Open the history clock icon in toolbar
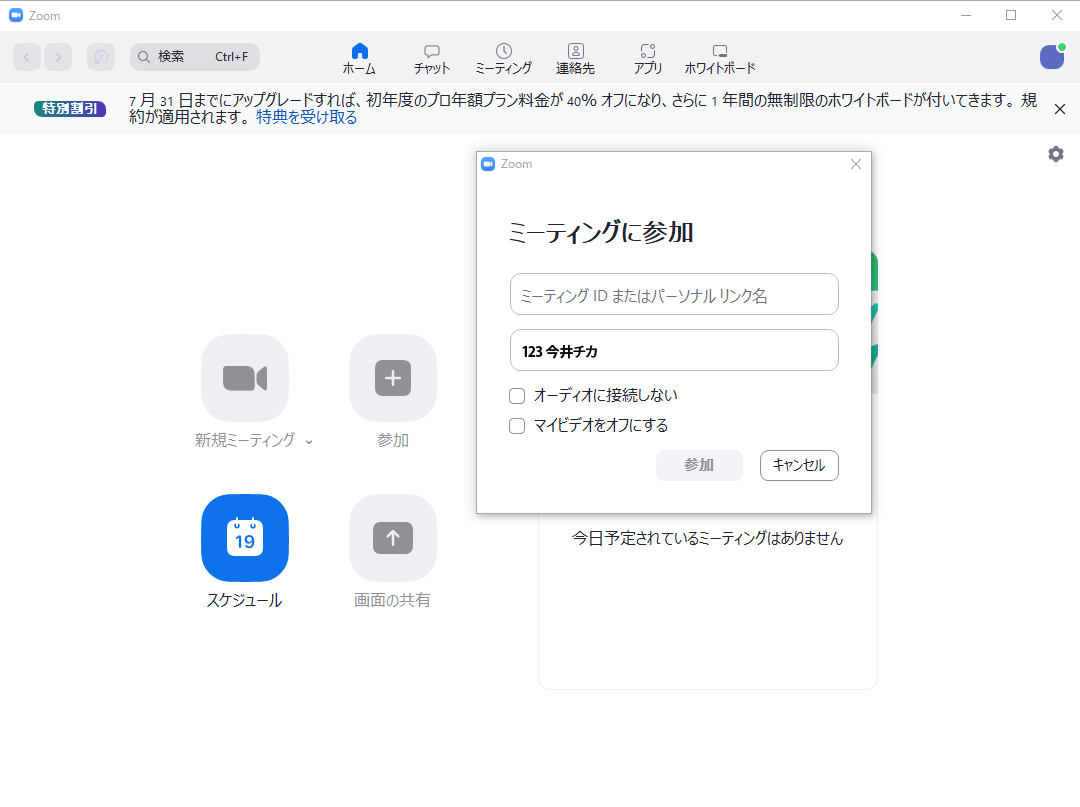 101,57
